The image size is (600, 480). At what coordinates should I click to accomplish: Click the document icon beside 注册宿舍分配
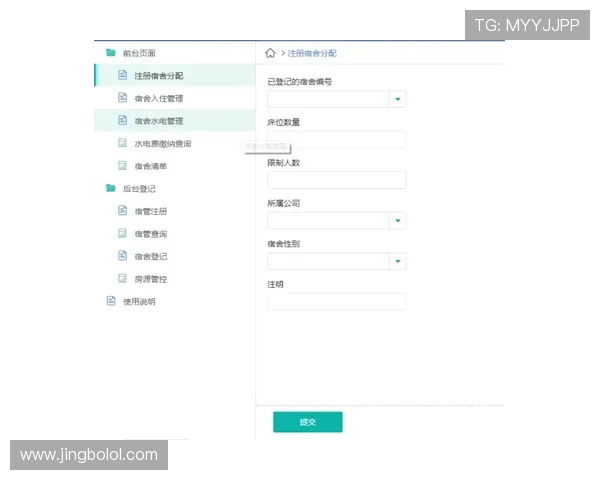tap(122, 75)
